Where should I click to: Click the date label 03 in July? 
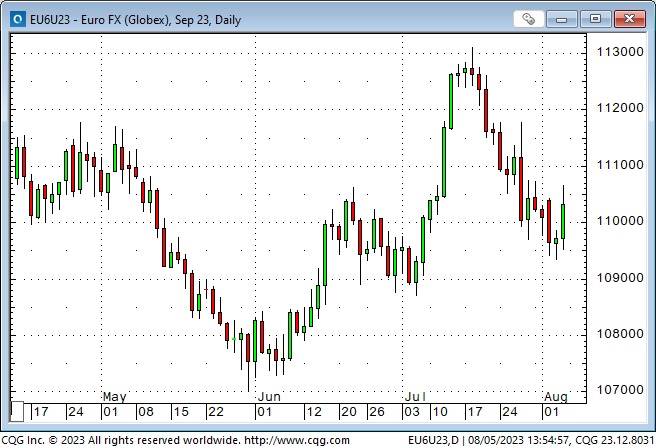coord(412,412)
